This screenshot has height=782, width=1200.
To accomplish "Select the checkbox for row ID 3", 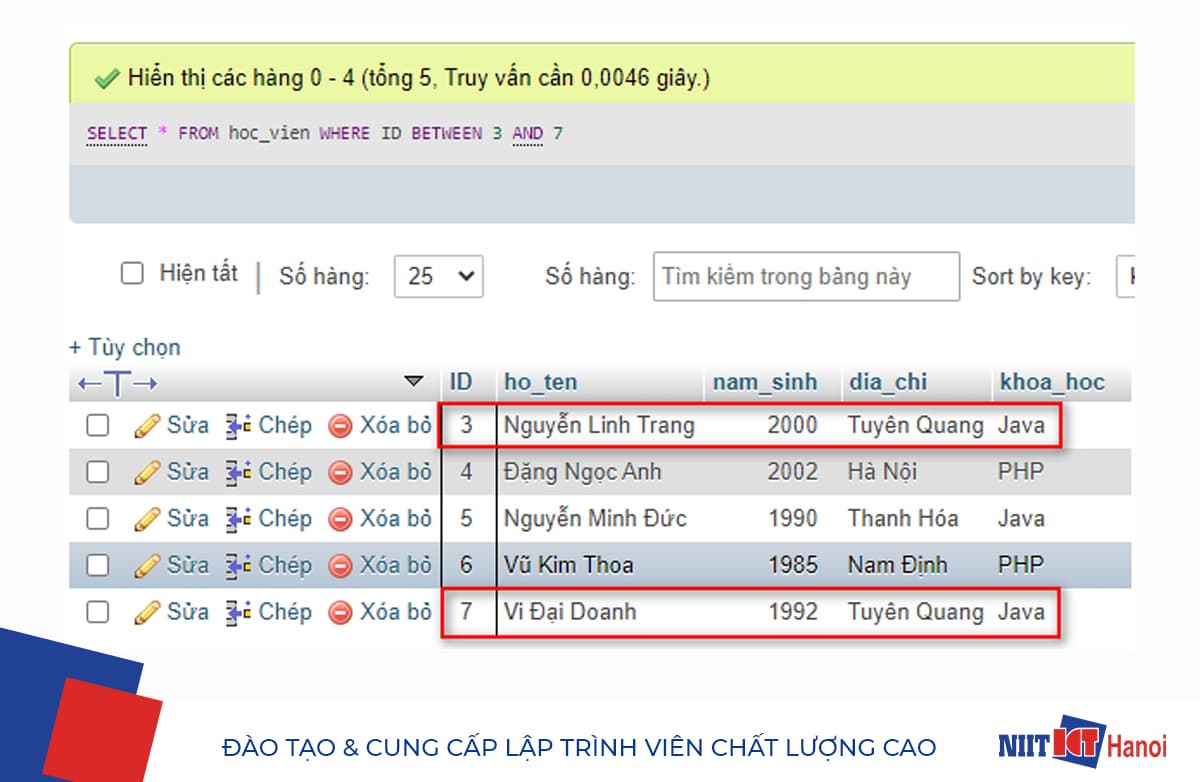I will click(x=97, y=425).
